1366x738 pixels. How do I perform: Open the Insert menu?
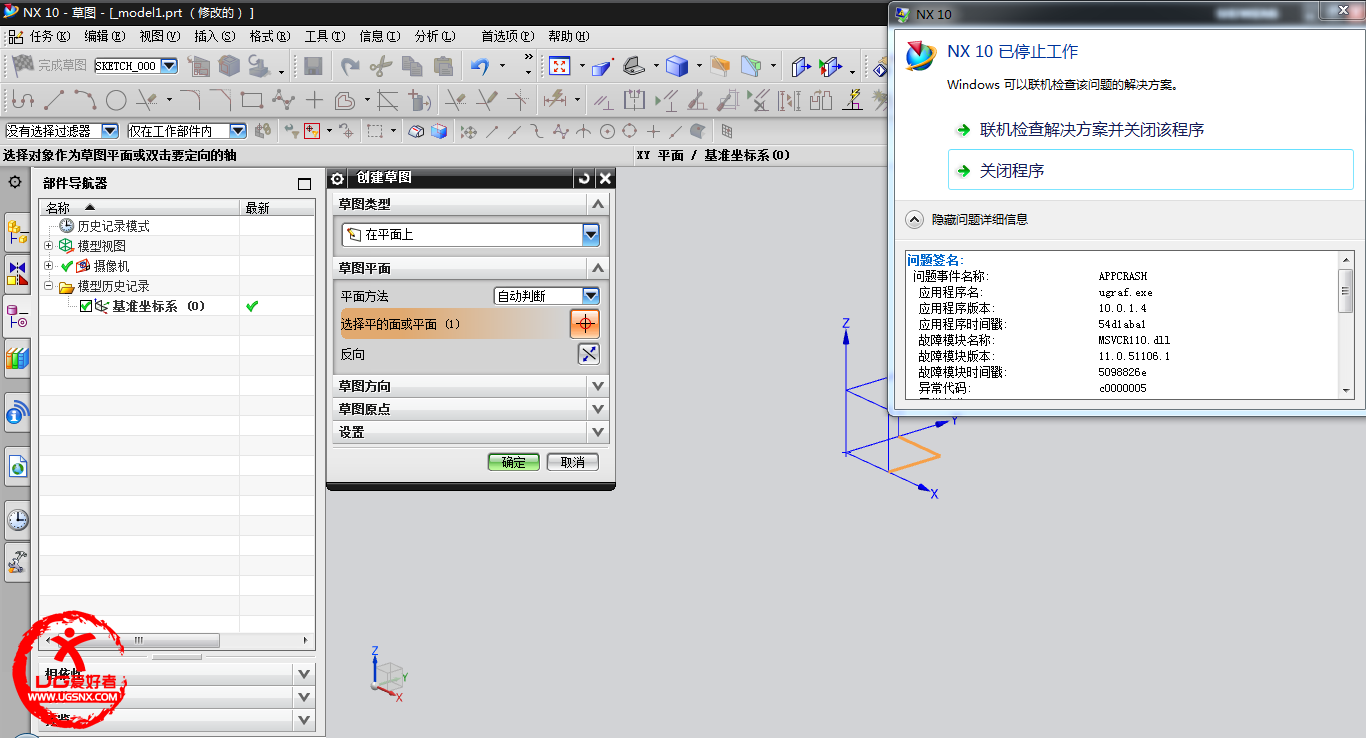click(215, 36)
